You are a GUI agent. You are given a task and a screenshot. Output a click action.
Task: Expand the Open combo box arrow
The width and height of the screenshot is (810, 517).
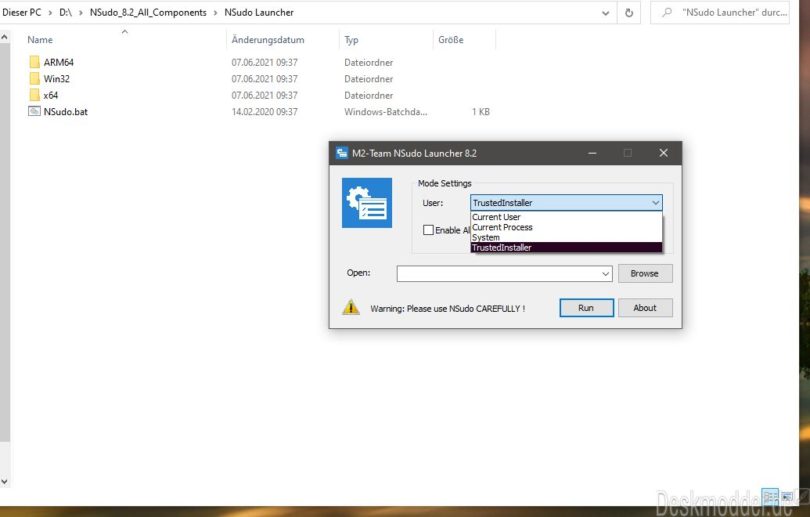[605, 274]
